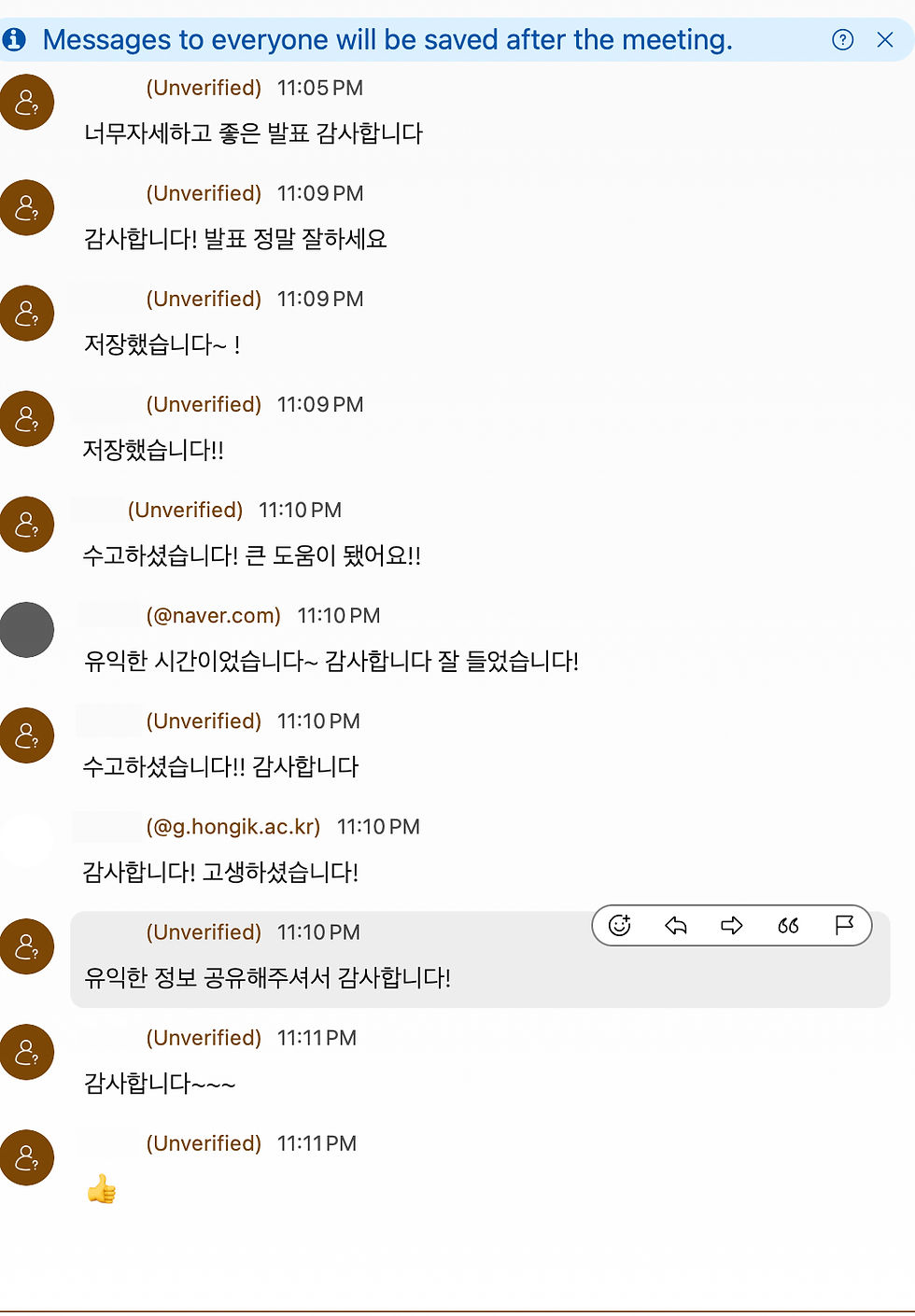The width and height of the screenshot is (915, 1316).
Task: Click the message '감사합니다~~~'
Action: pyautogui.click(x=160, y=1083)
